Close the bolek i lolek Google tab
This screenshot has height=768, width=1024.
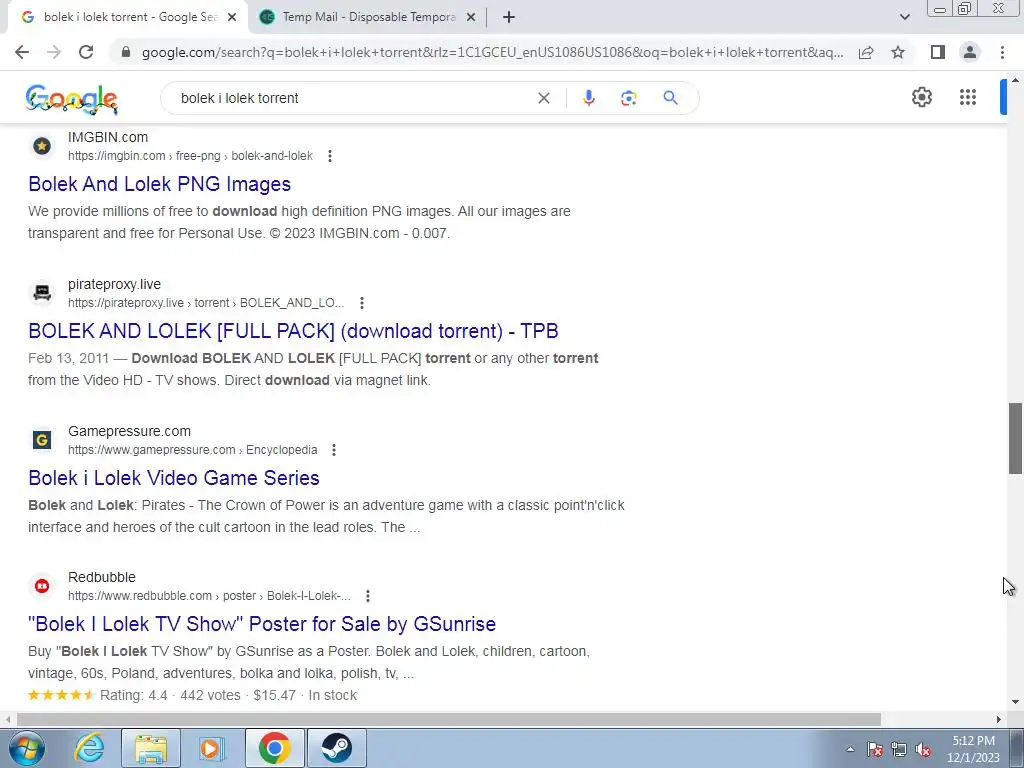click(232, 18)
